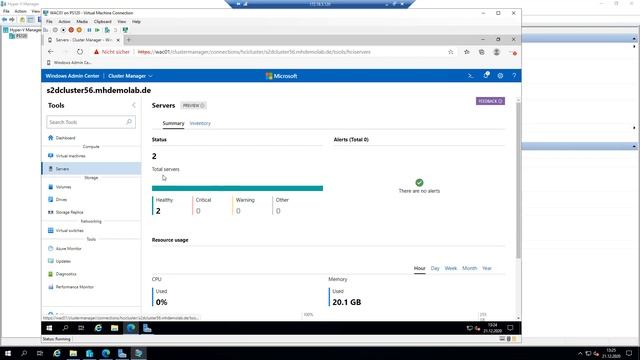Viewport: 640px width, 360px height.
Task: Open inner VM Start menu
Action: click(x=49, y=328)
